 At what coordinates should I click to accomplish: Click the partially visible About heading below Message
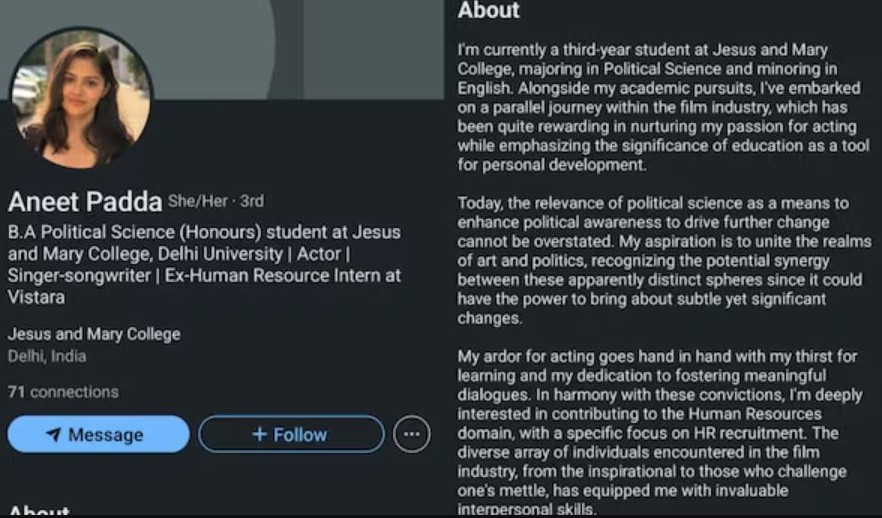tap(39, 511)
